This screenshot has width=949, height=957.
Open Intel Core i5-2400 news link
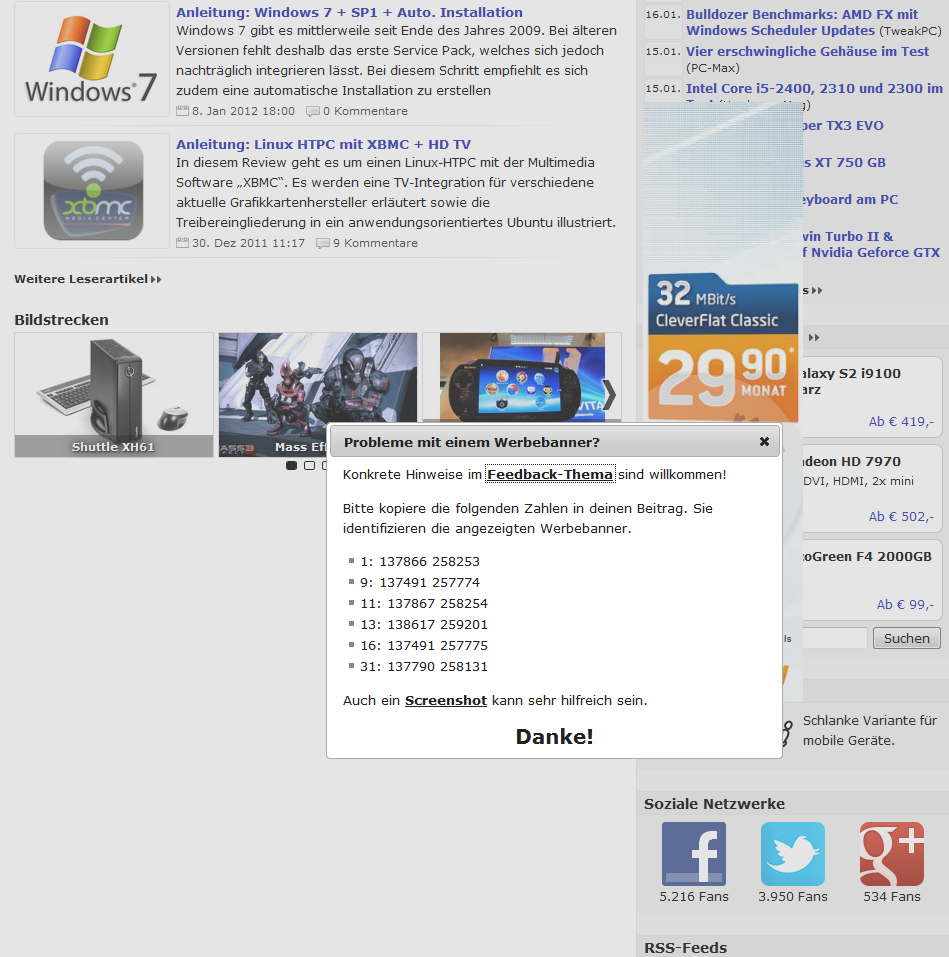[x=814, y=88]
